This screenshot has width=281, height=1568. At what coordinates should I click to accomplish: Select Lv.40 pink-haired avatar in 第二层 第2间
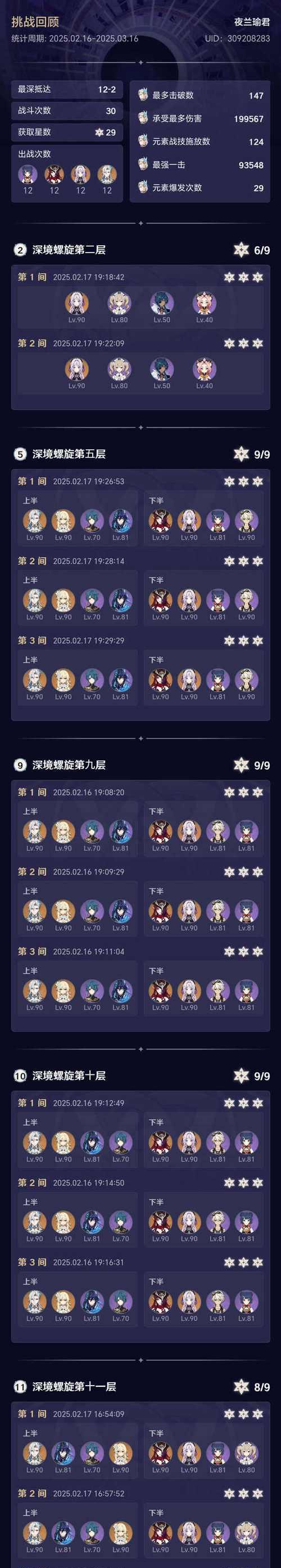point(204,370)
